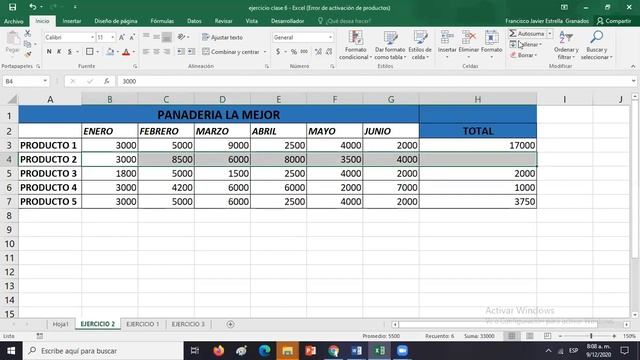Add a new sheet with plus button
This screenshot has width=640, height=360.
point(230,324)
